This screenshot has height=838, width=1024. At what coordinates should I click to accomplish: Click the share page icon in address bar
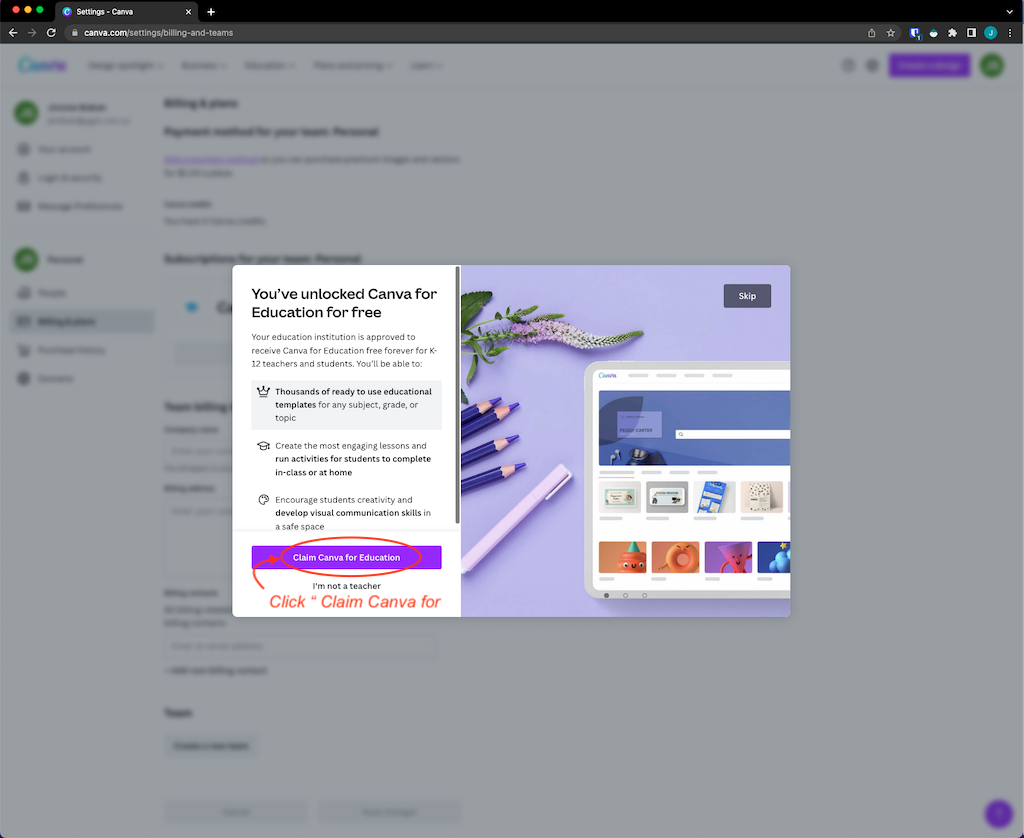(871, 33)
